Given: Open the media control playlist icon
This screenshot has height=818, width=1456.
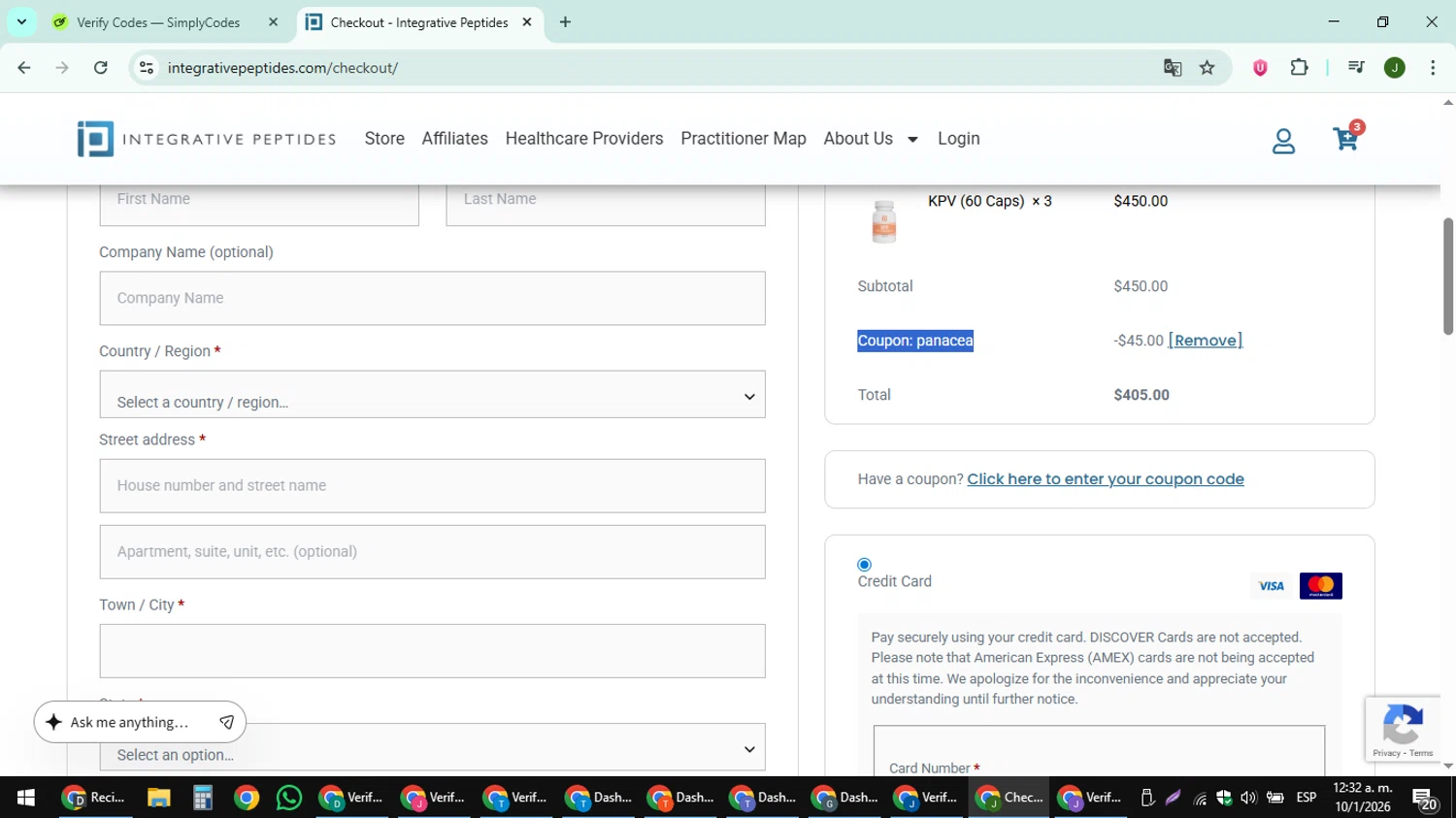Looking at the screenshot, I should 1356,68.
